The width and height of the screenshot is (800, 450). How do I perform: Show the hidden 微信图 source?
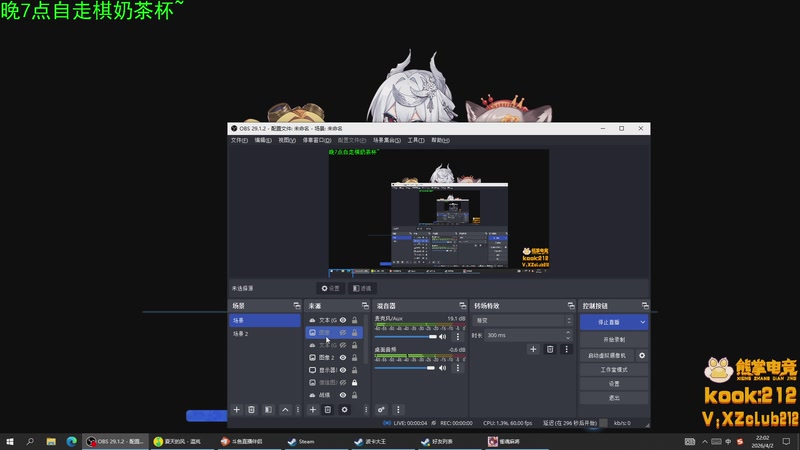click(343, 382)
